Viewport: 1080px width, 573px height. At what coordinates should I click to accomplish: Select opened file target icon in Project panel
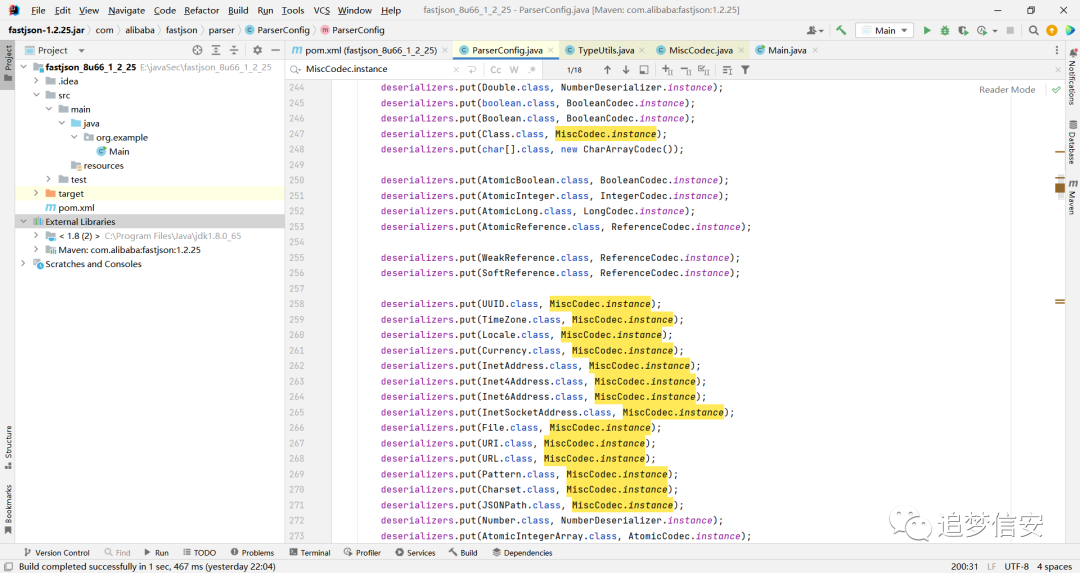click(198, 50)
